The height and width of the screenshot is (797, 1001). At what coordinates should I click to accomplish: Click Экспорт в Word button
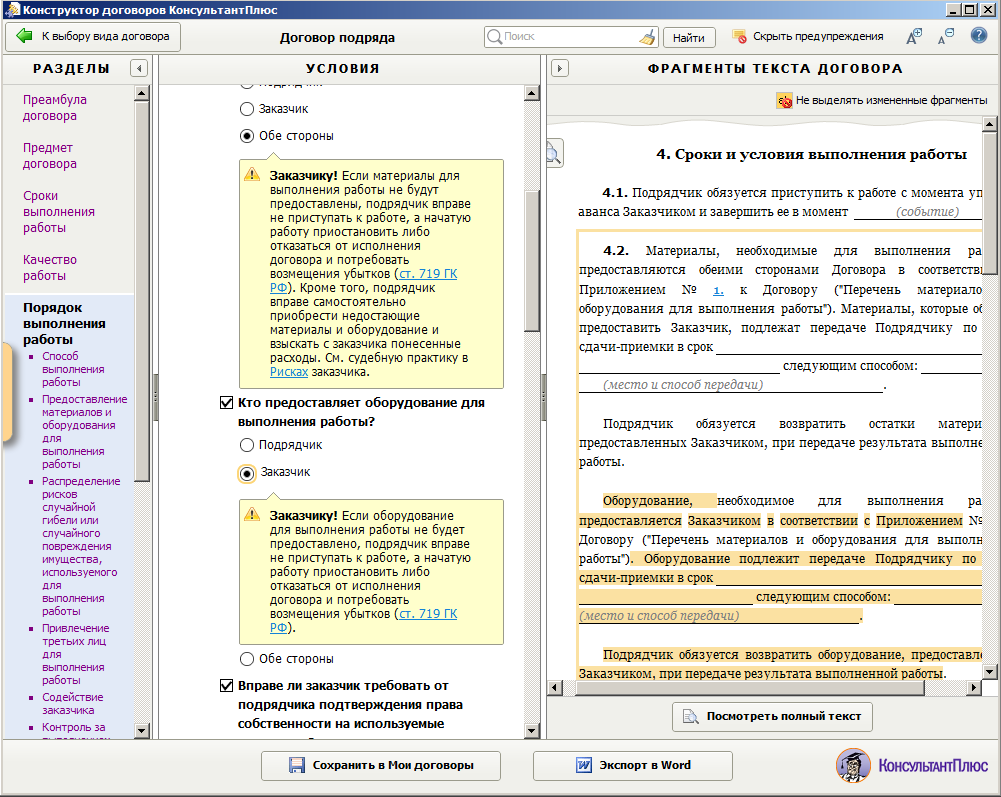coord(633,765)
